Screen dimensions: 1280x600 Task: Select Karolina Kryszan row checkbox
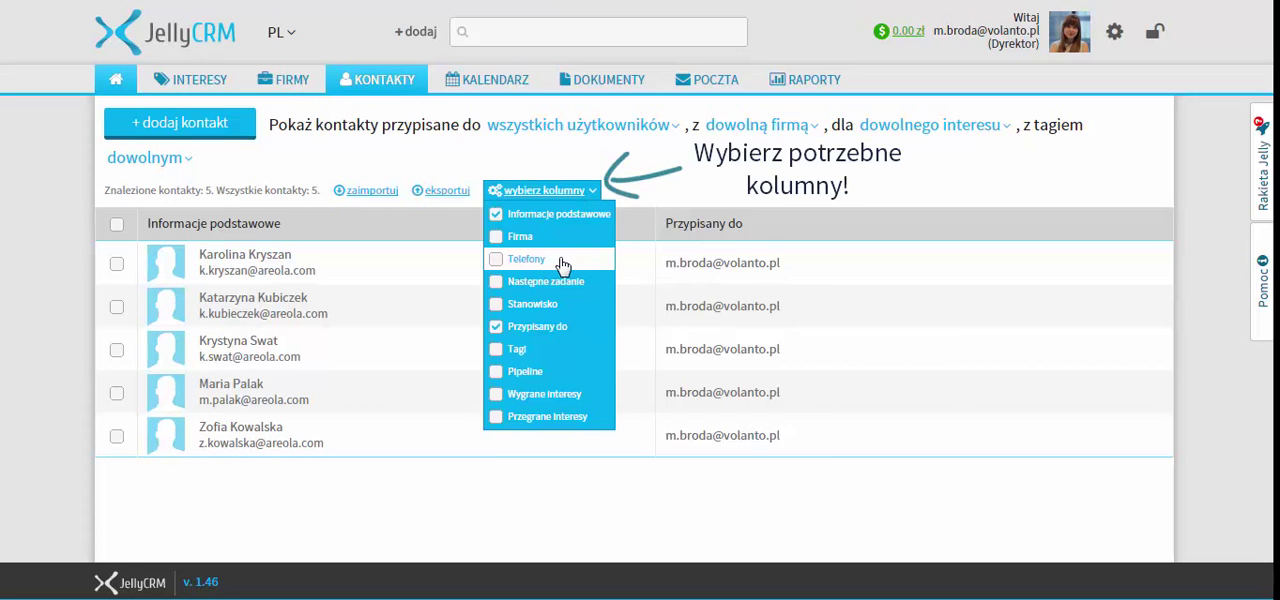coord(117,263)
